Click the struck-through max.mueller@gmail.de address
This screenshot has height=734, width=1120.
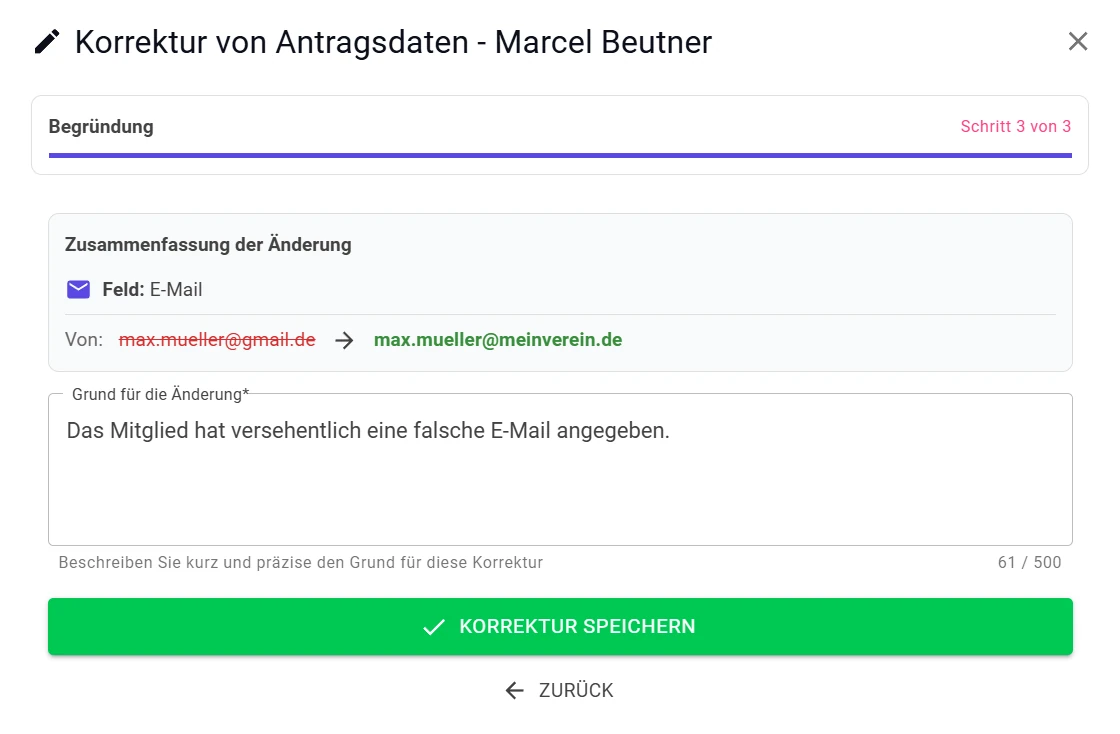tap(217, 340)
